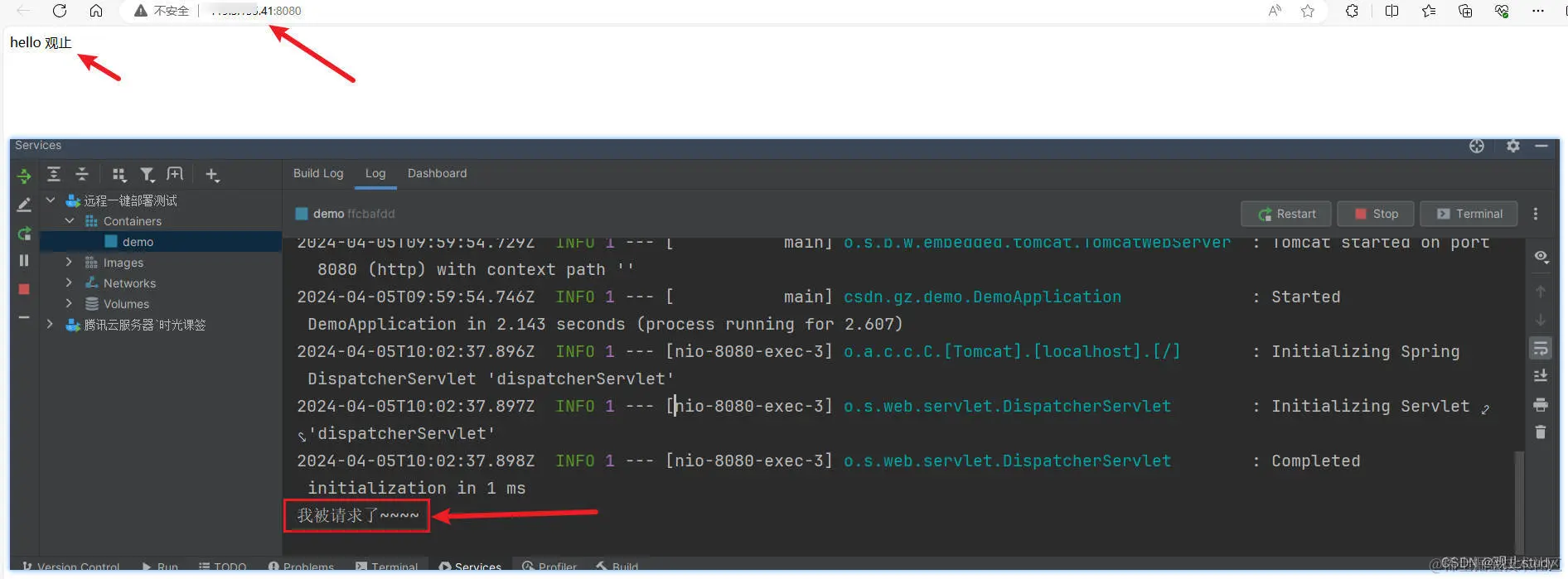The height and width of the screenshot is (579, 1568).
Task: Click the Pause container icon
Action: pos(24,260)
